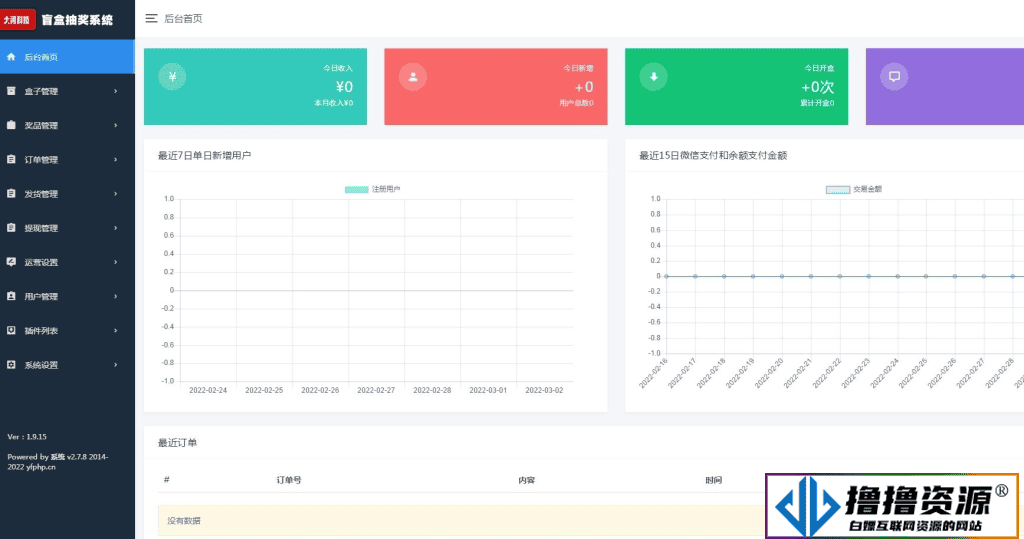The image size is (1024, 539).
Task: Expand the 提现管理 submenu arrow
Action: (x=116, y=227)
